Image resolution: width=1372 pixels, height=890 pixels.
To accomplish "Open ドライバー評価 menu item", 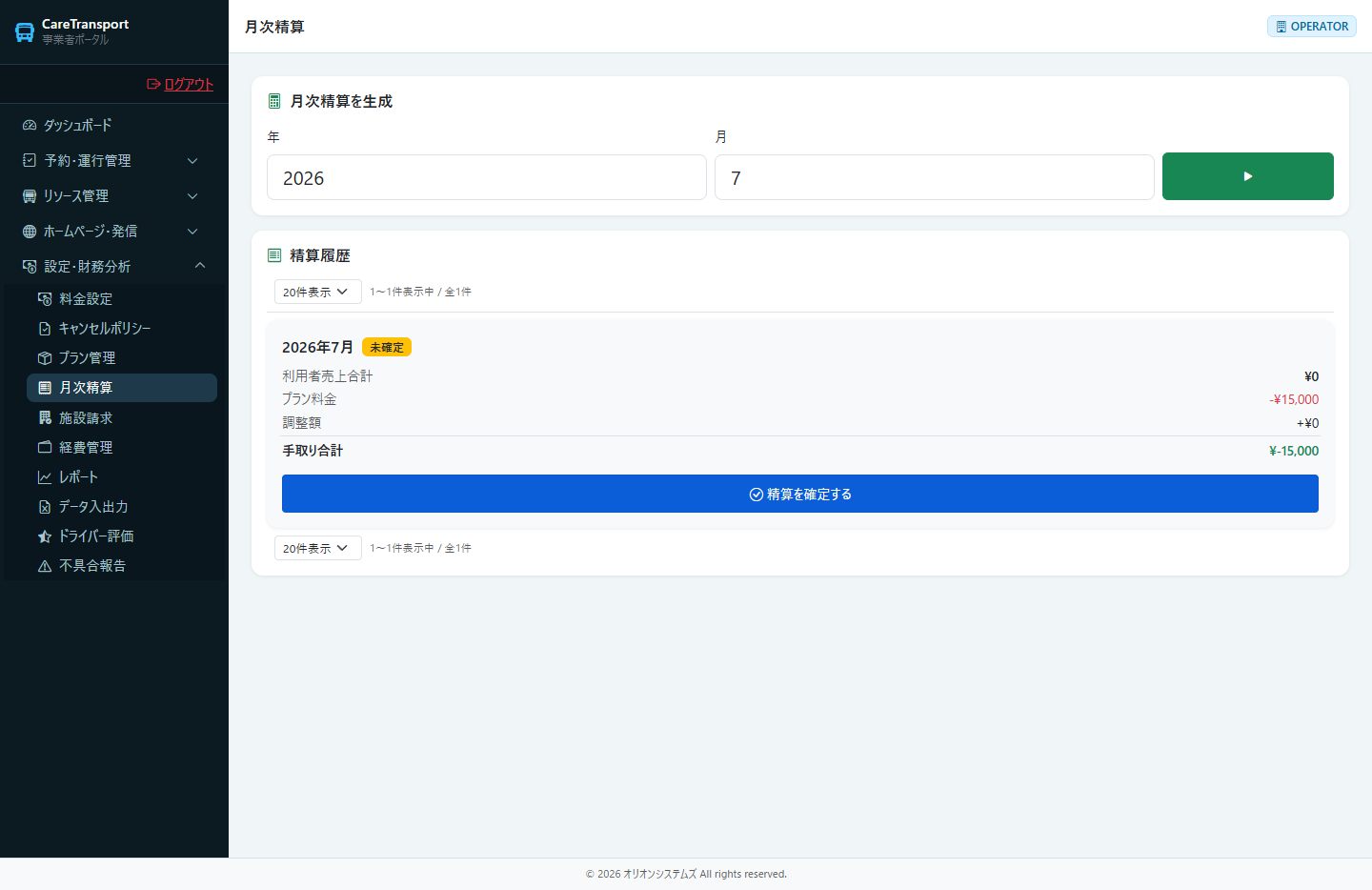I will 122,536.
